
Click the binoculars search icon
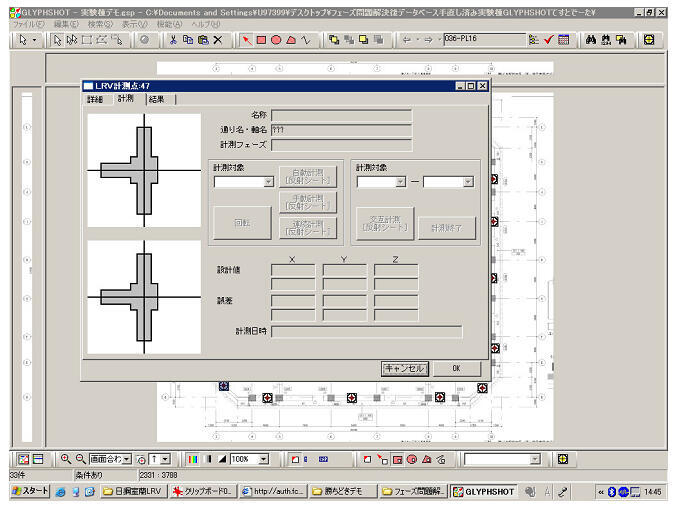click(590, 40)
